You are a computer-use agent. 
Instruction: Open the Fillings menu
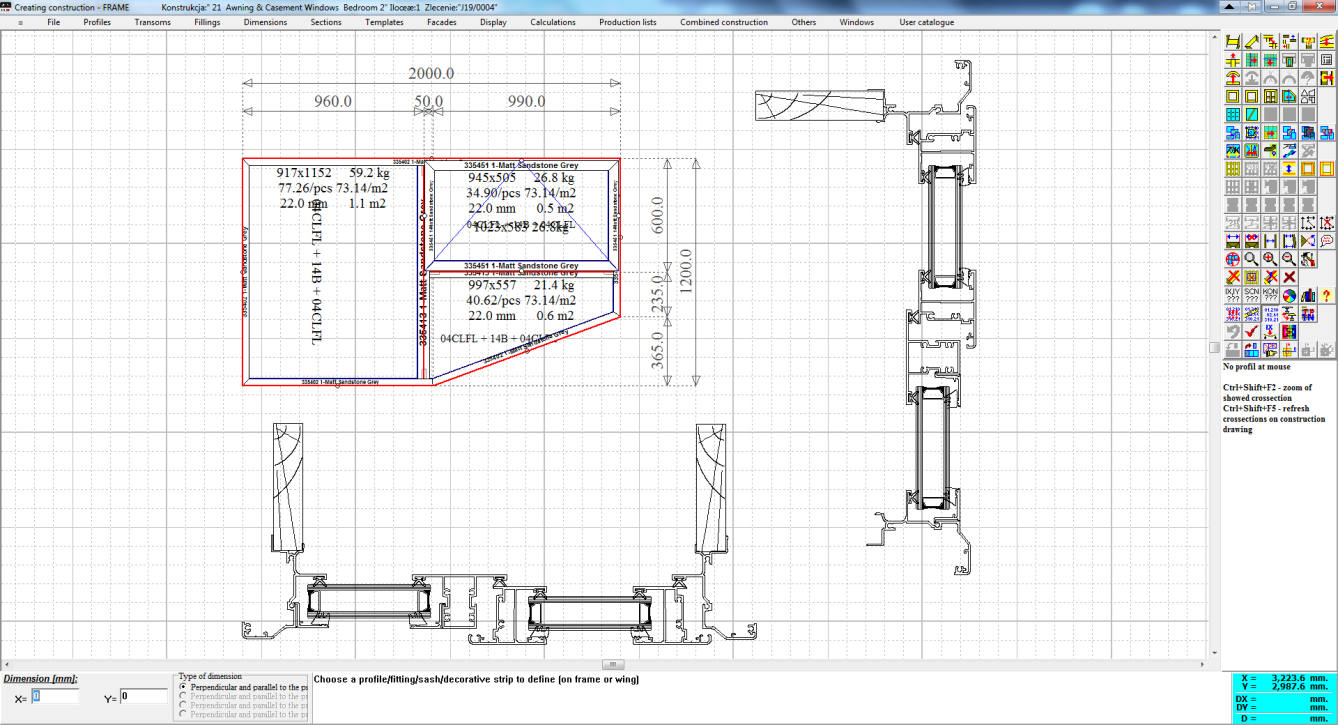207,22
